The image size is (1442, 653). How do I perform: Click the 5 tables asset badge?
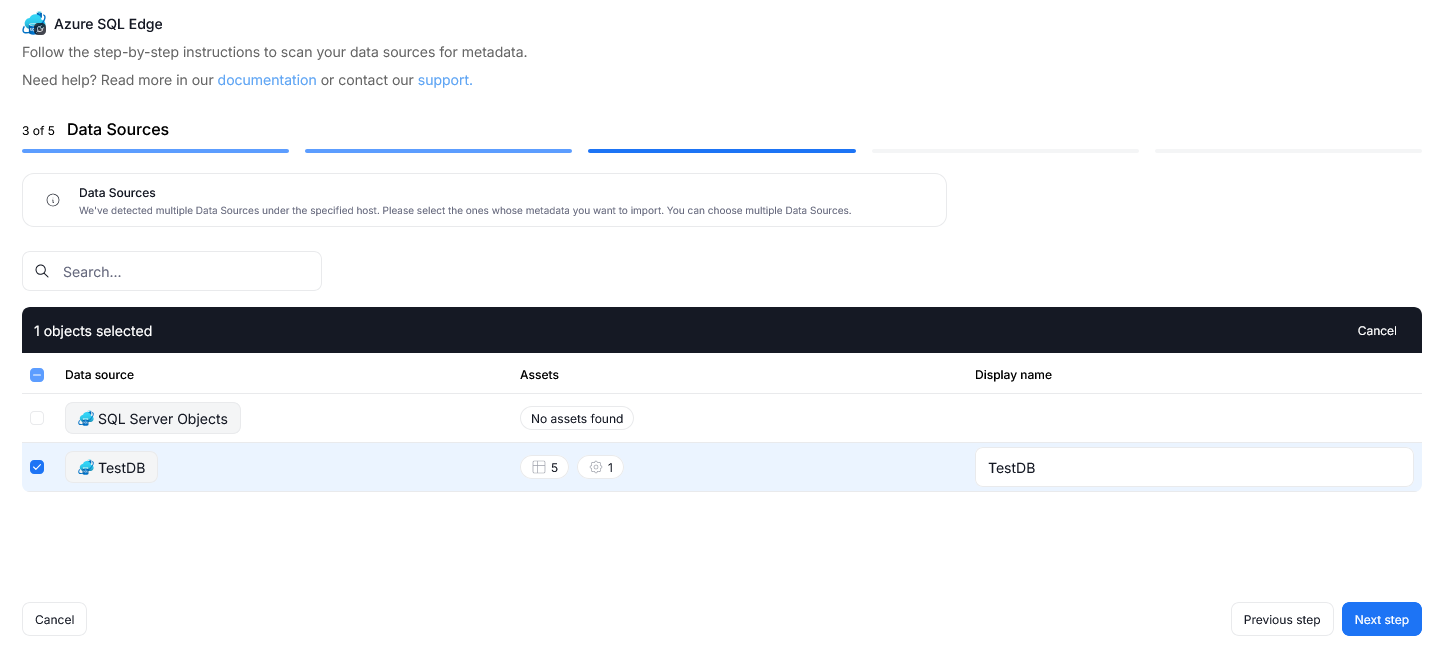[544, 467]
